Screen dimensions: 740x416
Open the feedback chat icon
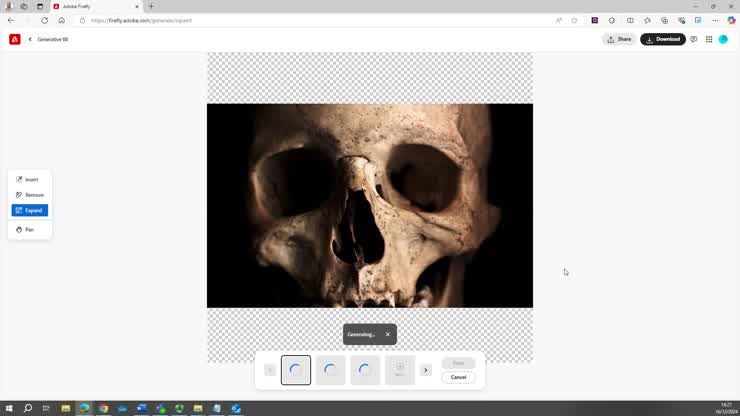[694, 39]
